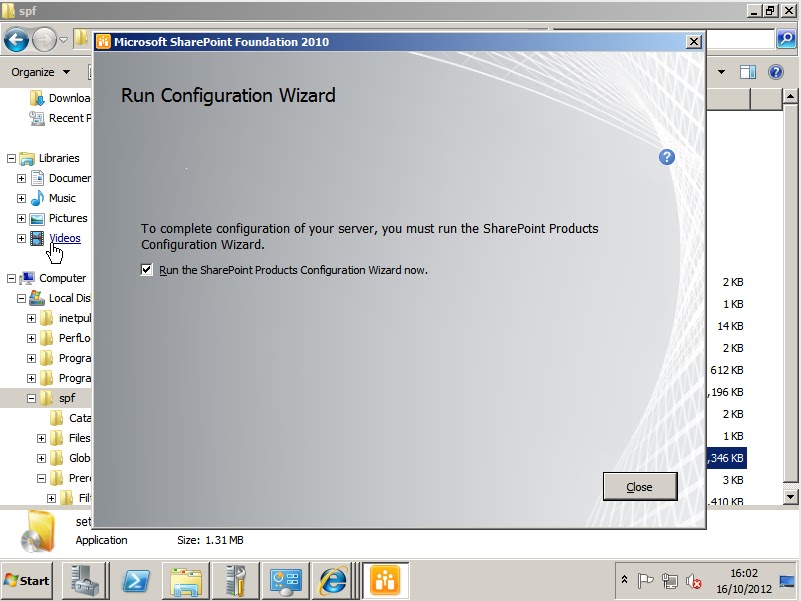This screenshot has height=601, width=801.
Task: Select Downloads in the navigation pane
Action: click(60, 98)
